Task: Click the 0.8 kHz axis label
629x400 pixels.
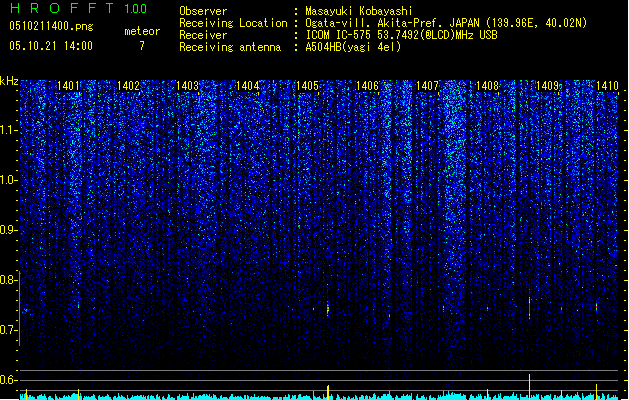Action: coord(9,280)
